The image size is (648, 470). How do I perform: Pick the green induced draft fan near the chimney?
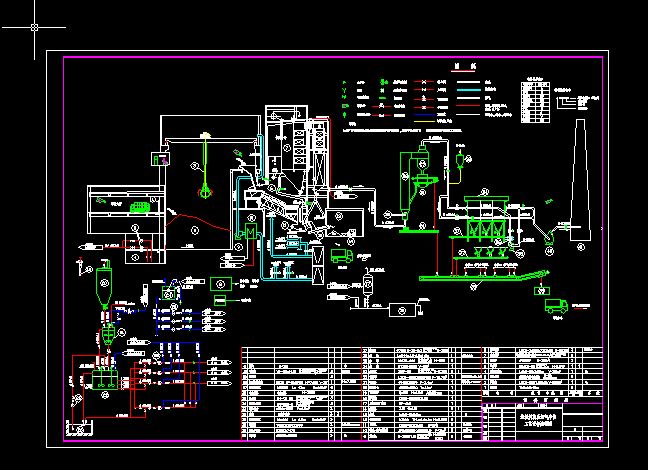click(x=550, y=239)
